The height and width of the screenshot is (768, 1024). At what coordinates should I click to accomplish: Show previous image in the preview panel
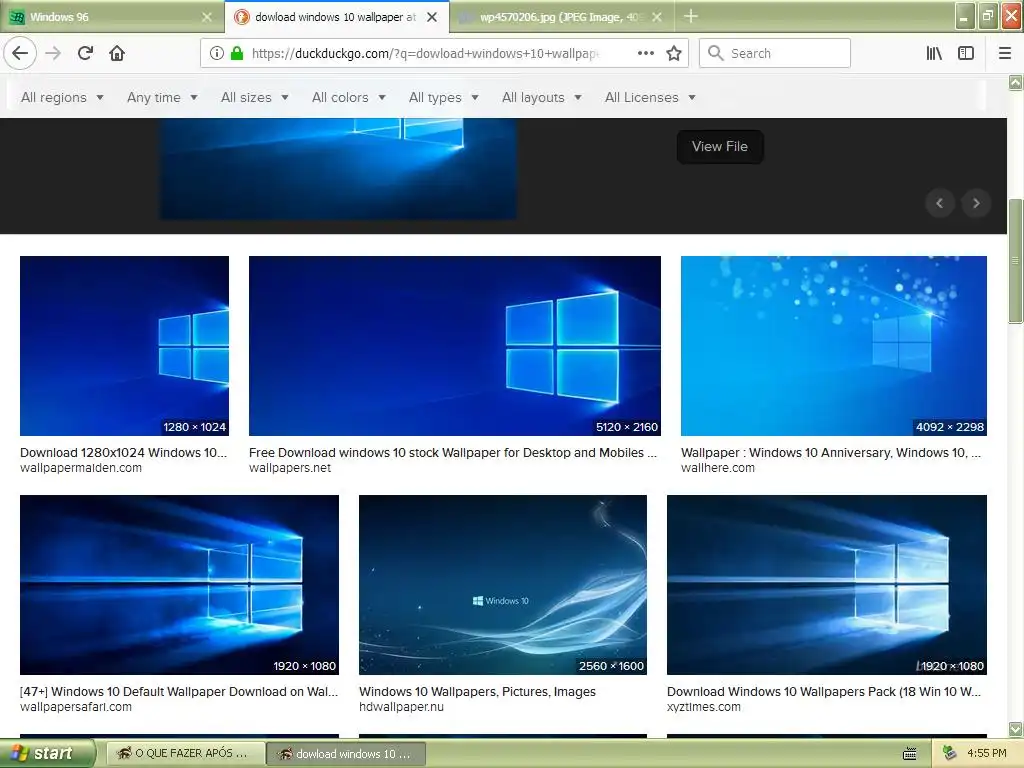point(940,203)
